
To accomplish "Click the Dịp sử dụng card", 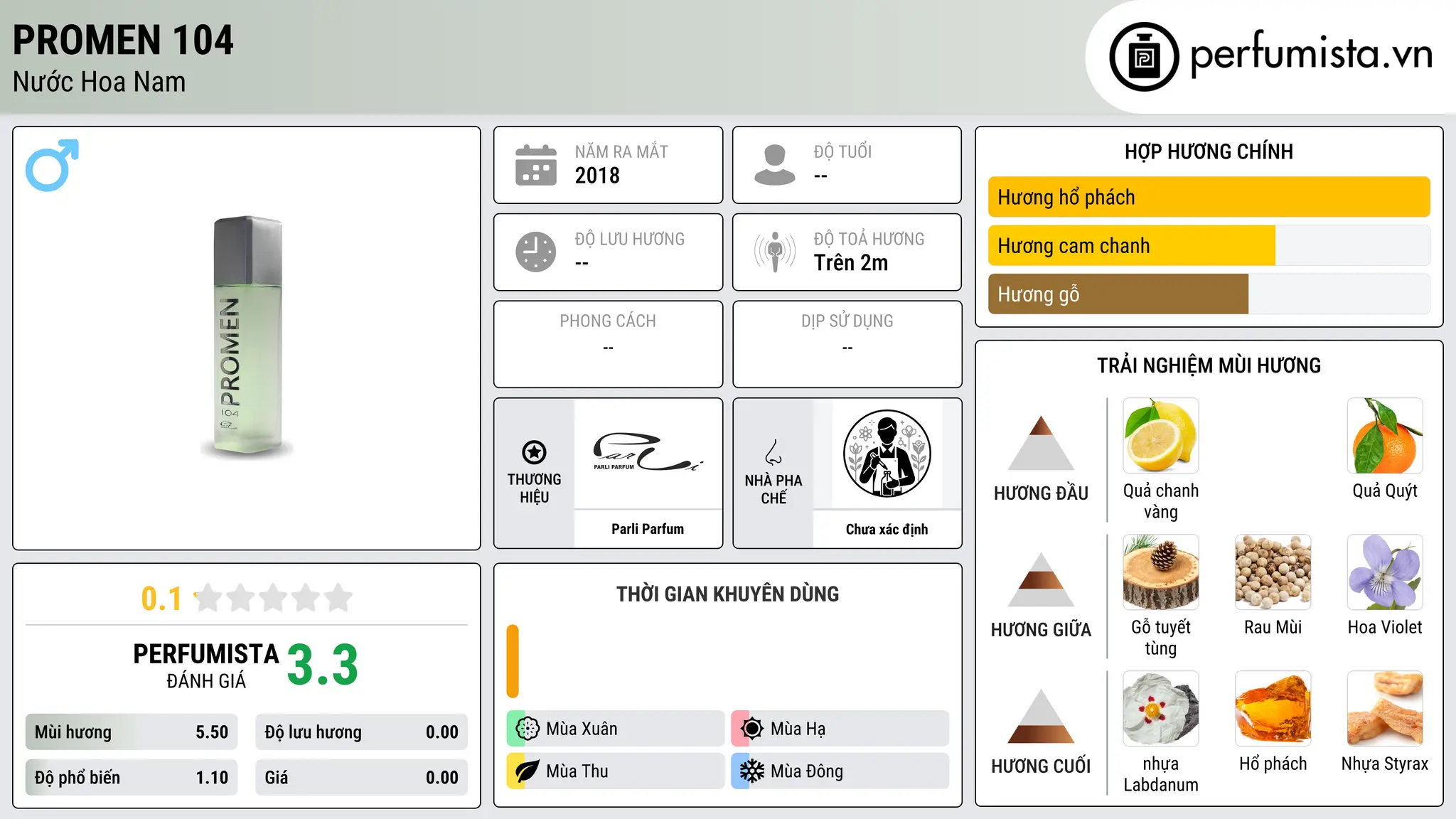I will [x=847, y=344].
